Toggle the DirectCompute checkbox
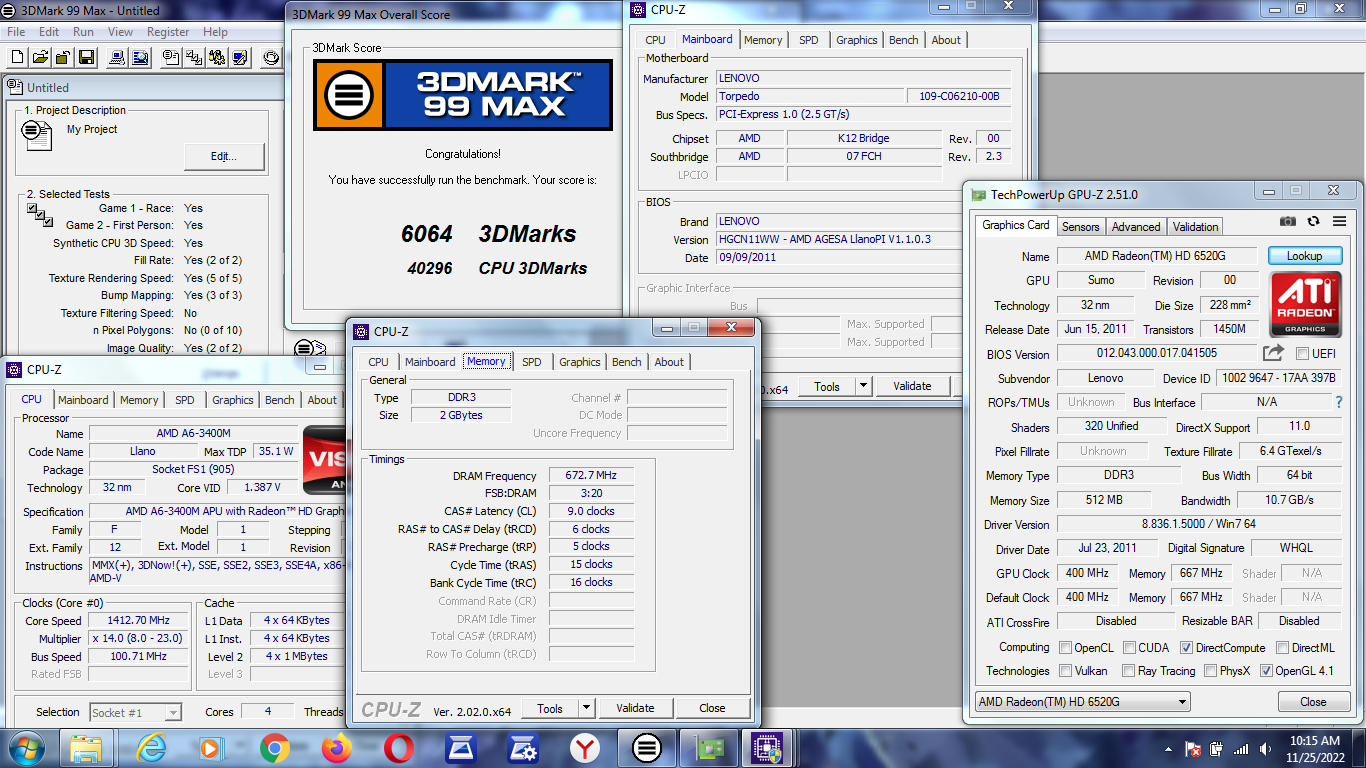Viewport: 1366px width, 768px height. coord(1185,647)
